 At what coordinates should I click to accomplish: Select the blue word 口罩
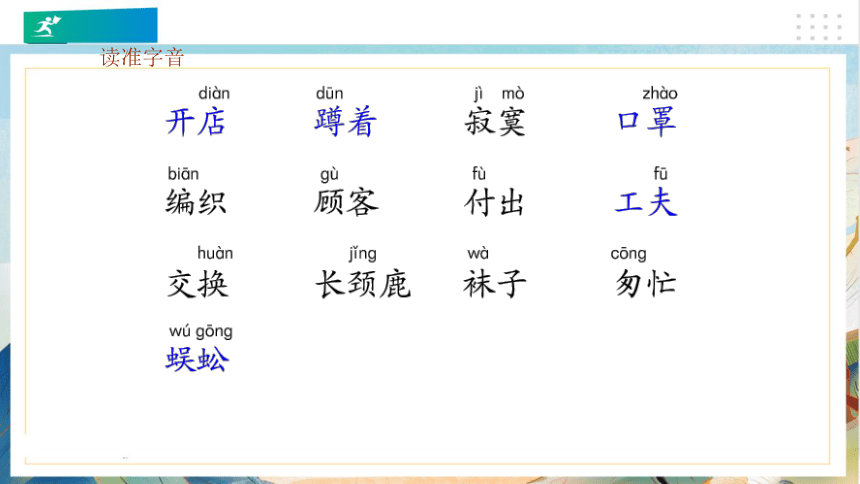(646, 122)
